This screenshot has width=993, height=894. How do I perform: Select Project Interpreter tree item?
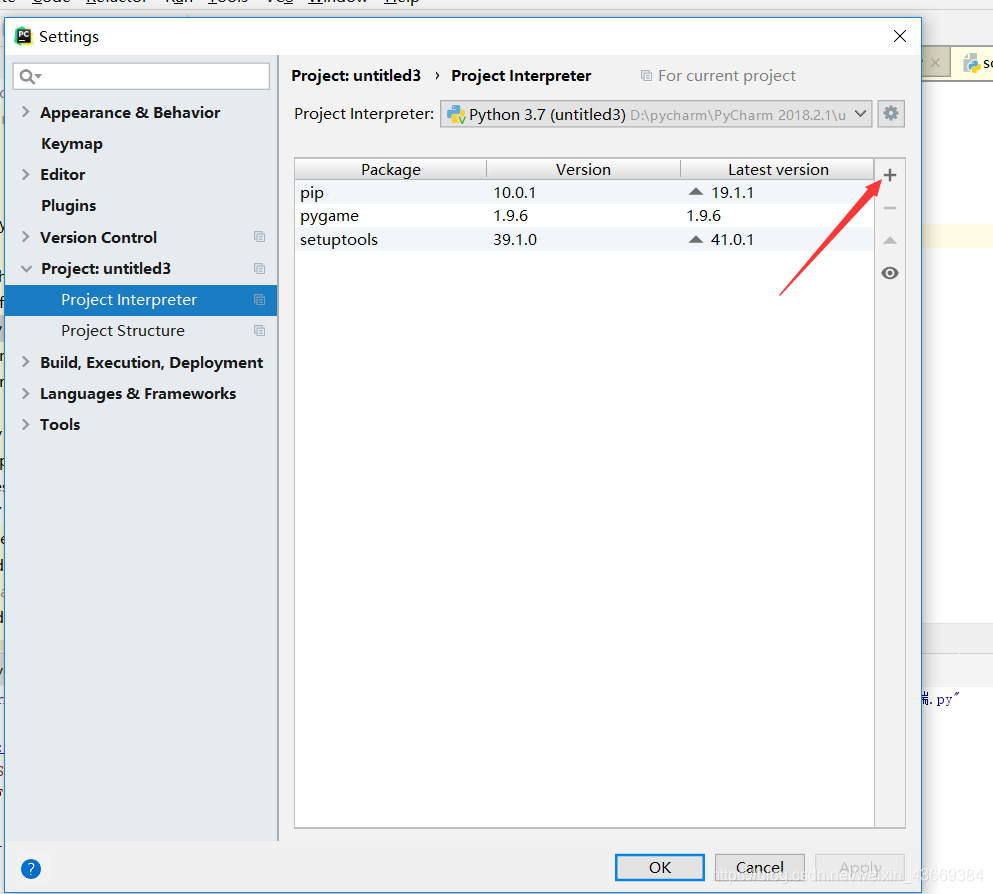(x=141, y=300)
